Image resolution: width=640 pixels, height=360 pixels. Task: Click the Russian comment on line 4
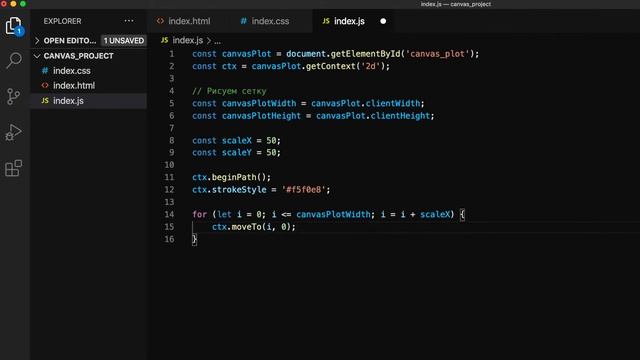pos(229,91)
